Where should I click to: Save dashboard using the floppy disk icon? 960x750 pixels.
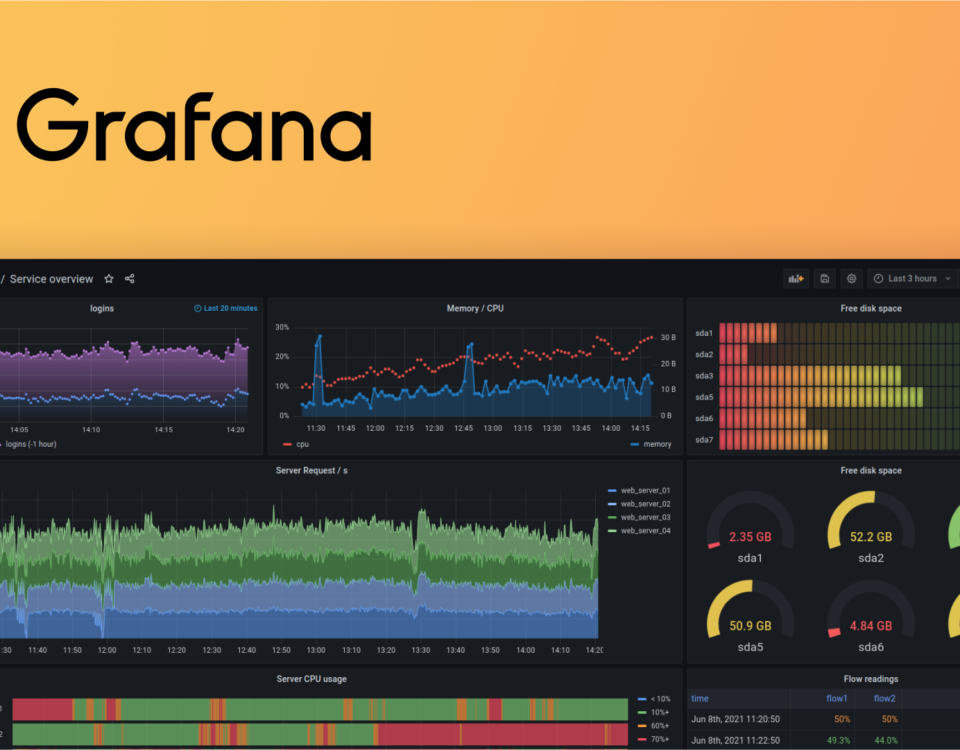824,279
